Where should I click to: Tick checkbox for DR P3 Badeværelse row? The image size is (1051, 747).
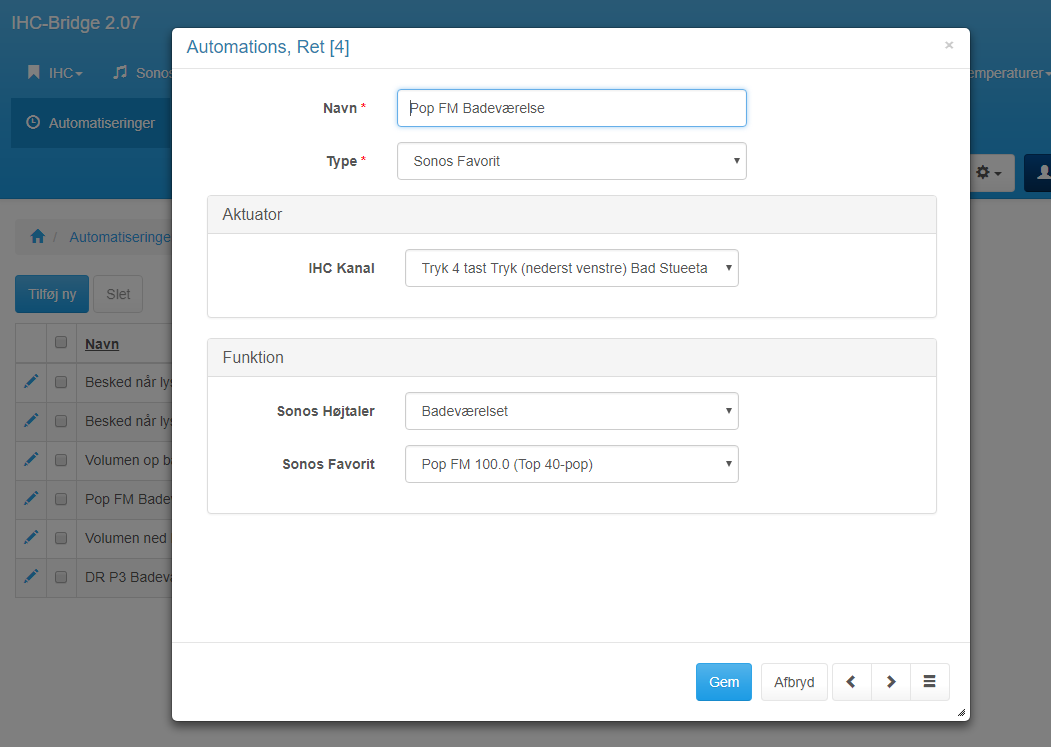coord(61,577)
